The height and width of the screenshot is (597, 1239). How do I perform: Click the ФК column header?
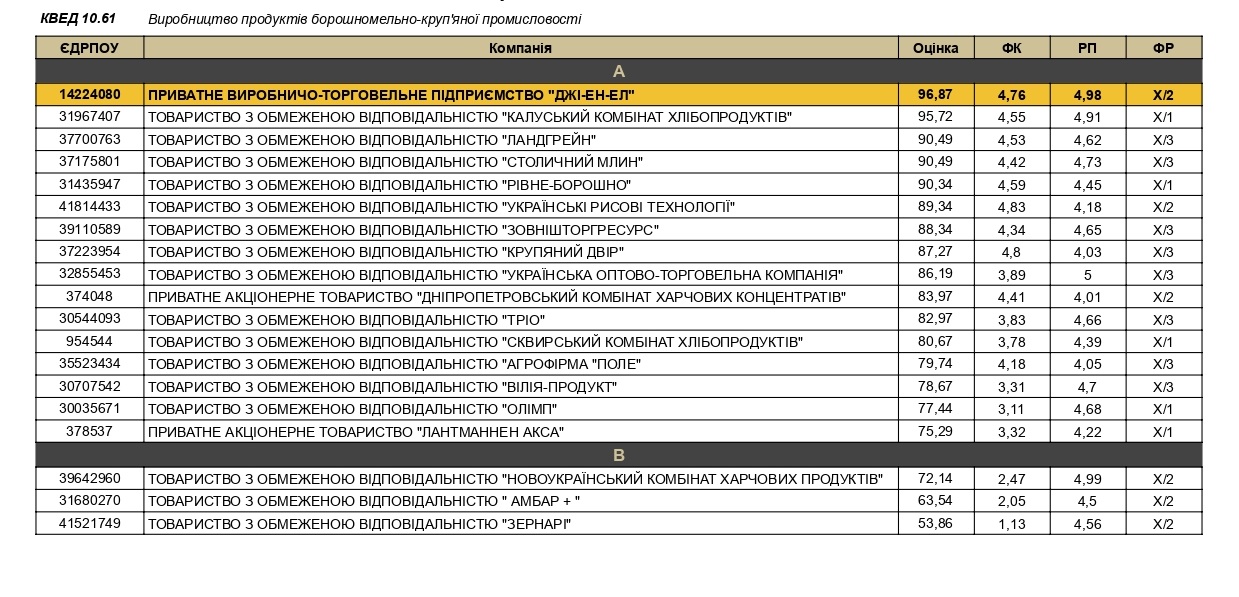[1011, 48]
